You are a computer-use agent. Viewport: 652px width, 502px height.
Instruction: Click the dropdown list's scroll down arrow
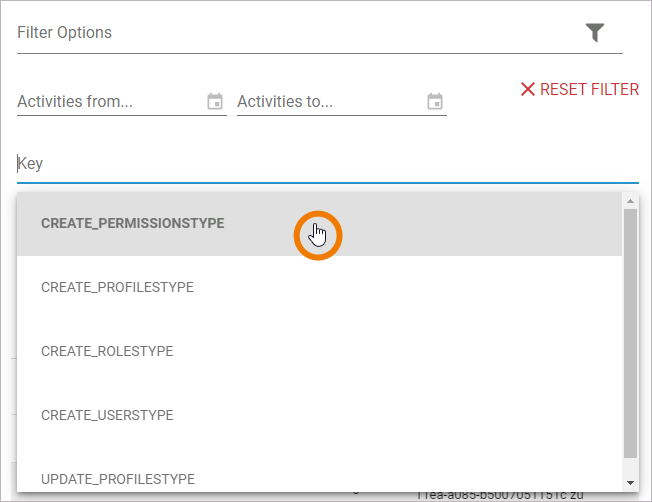(x=630, y=483)
